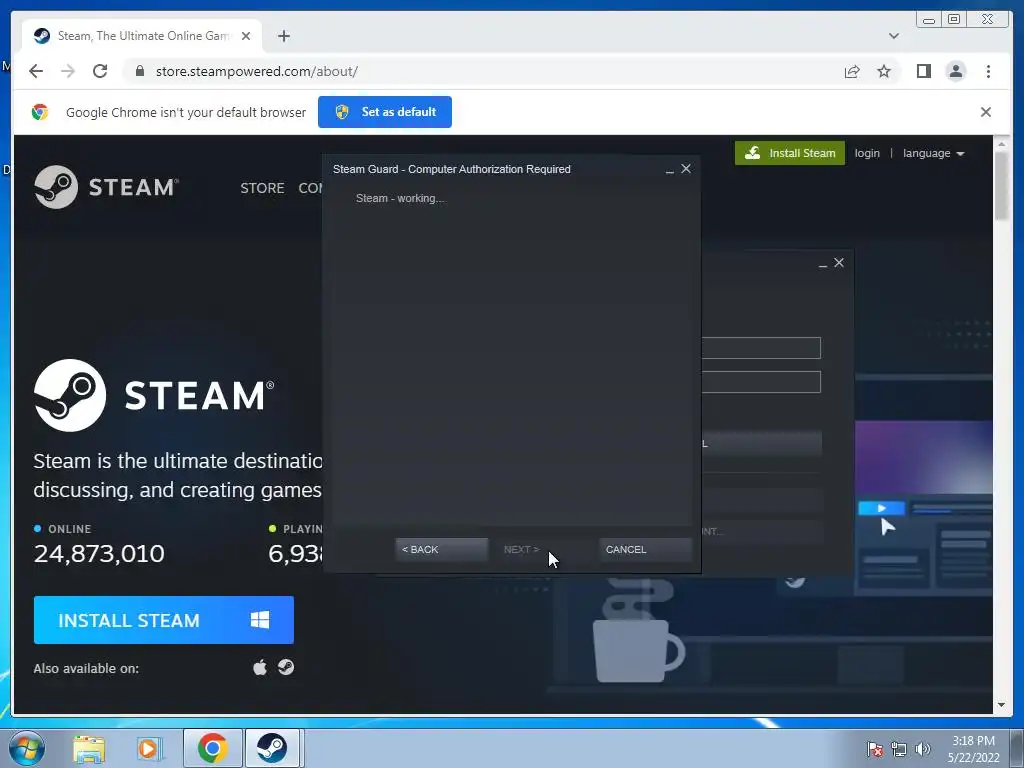Expand the tab search chevron
Viewport: 1024px width, 768px height.
click(893, 36)
